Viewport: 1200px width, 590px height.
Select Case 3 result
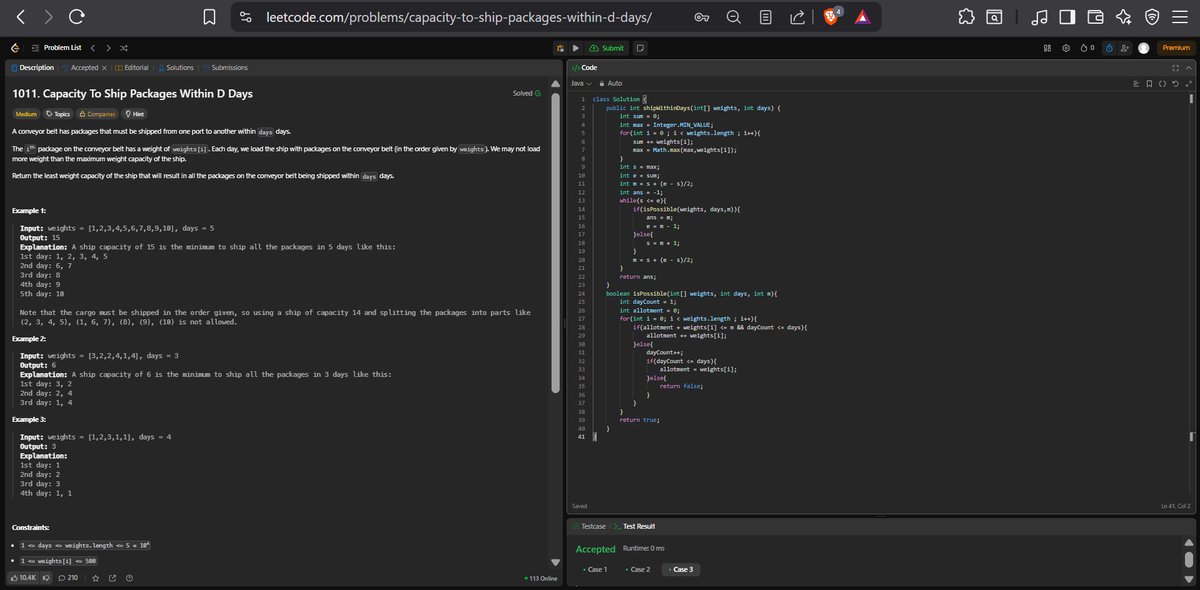pos(681,569)
